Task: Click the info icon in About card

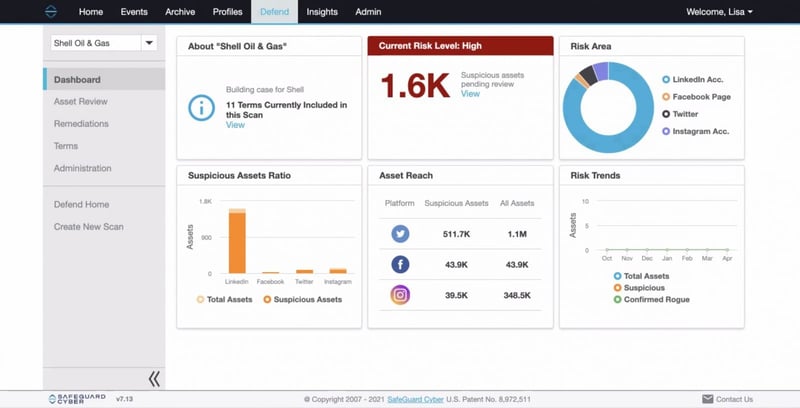Action: [202, 108]
